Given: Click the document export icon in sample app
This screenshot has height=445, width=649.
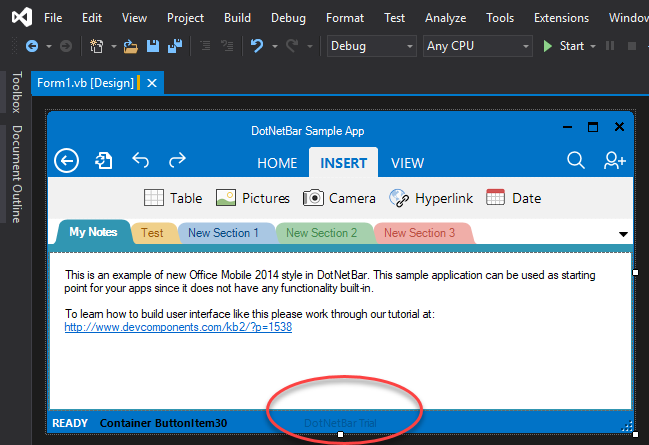Looking at the screenshot, I should point(103,160).
